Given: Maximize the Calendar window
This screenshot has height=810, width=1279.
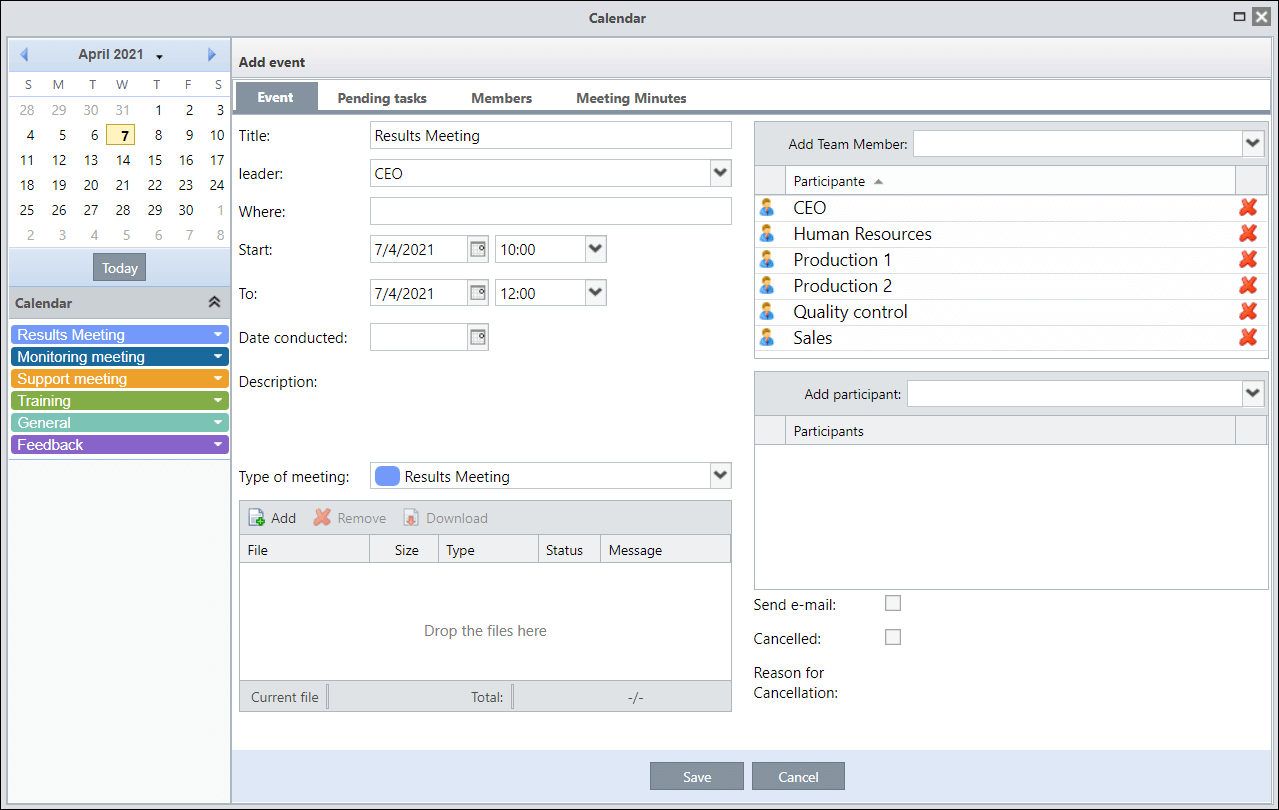Looking at the screenshot, I should point(1240,17).
